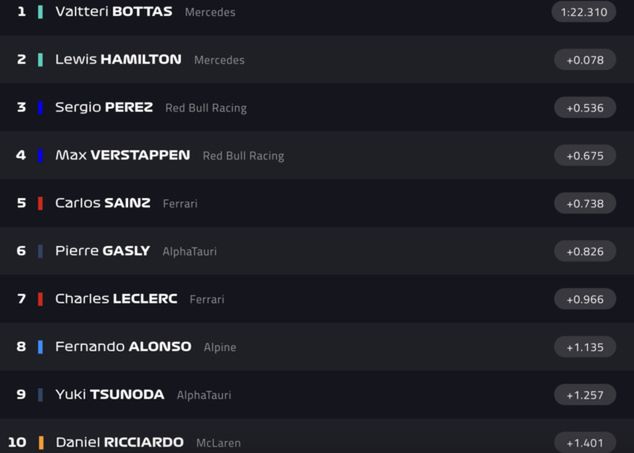
Task: Click the +1.257 gap badge
Action: tap(585, 395)
